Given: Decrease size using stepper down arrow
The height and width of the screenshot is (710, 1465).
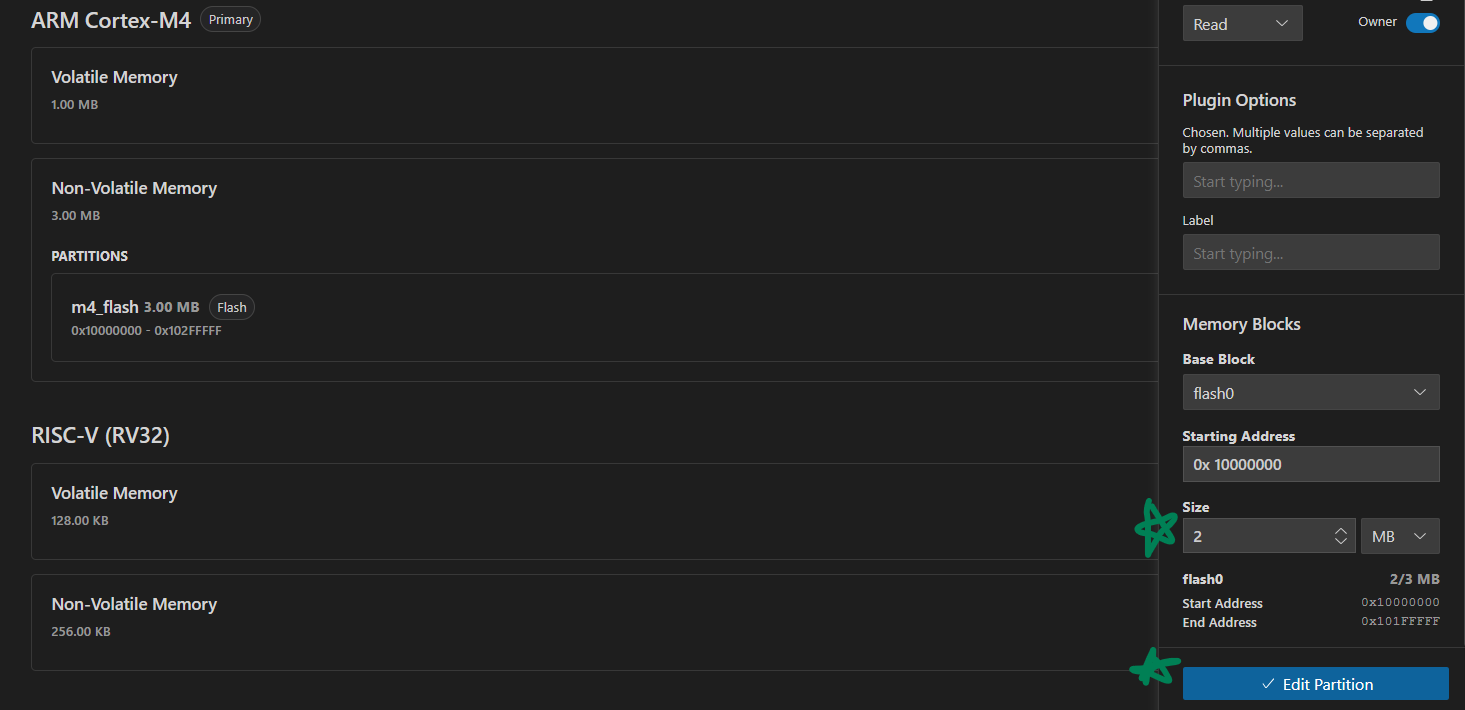Looking at the screenshot, I should [1340, 541].
